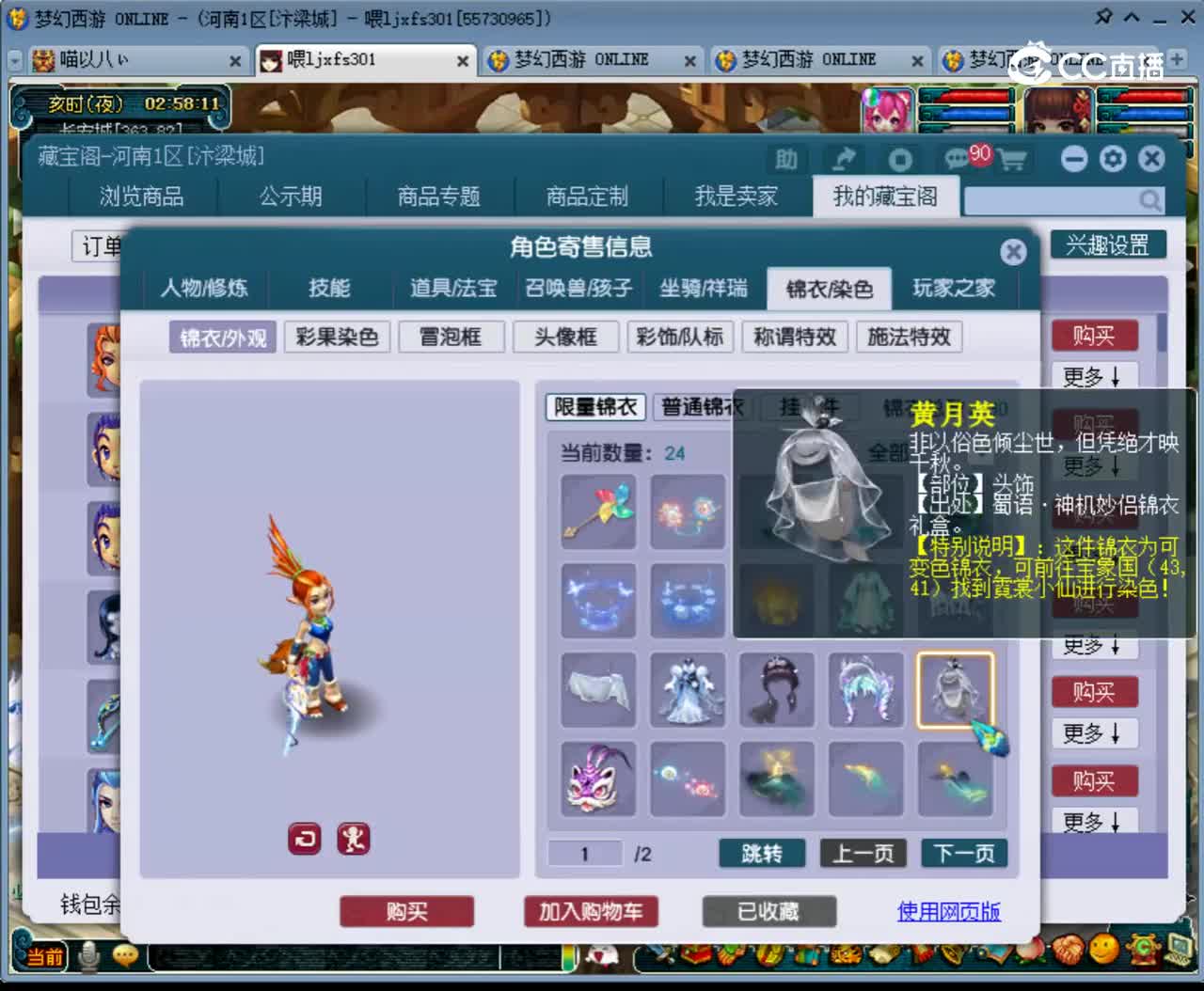Select the pink sparkle trail item
The image size is (1204, 991).
[x=688, y=779]
